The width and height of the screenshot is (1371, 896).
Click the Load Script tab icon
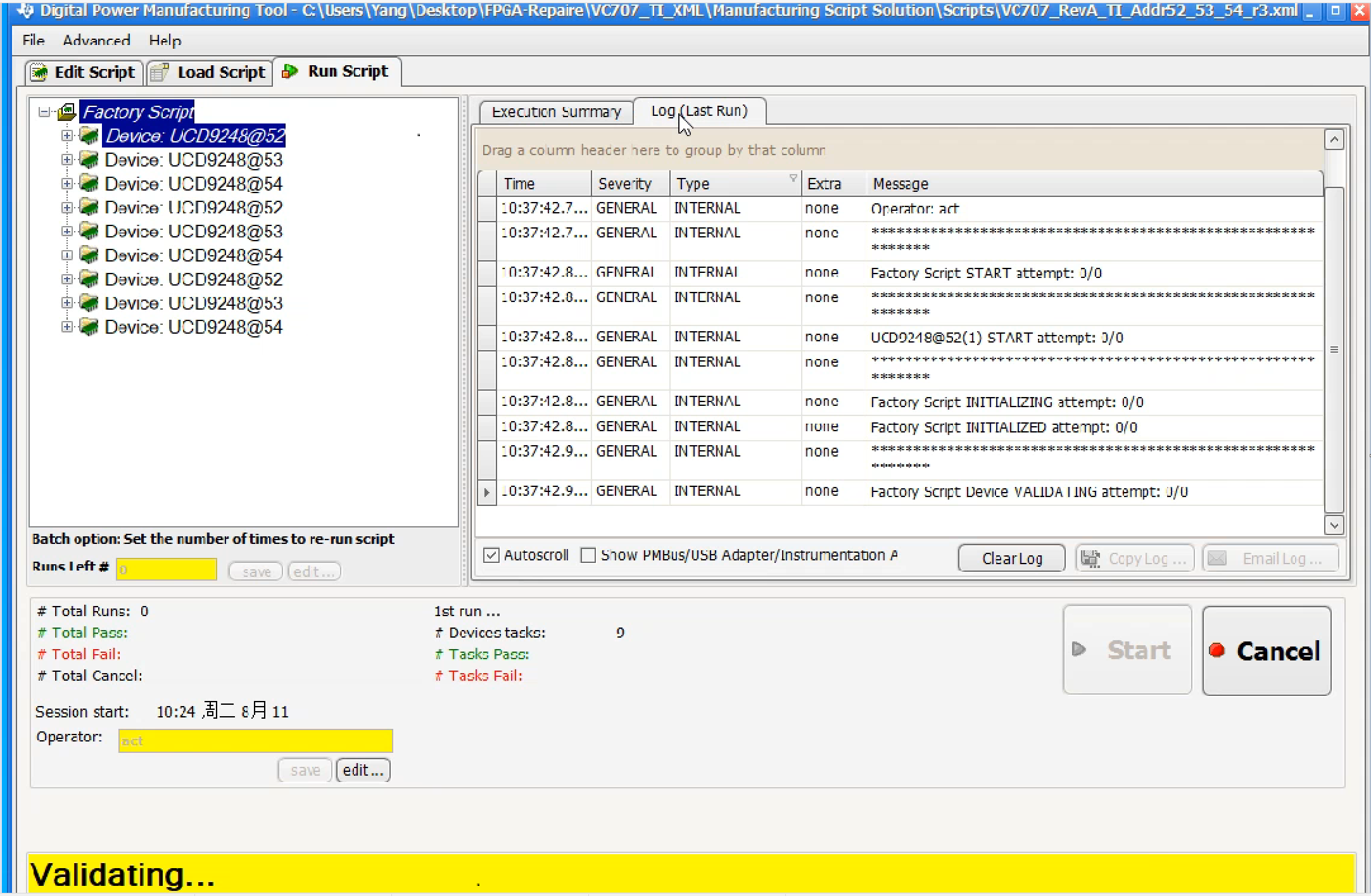(x=160, y=72)
